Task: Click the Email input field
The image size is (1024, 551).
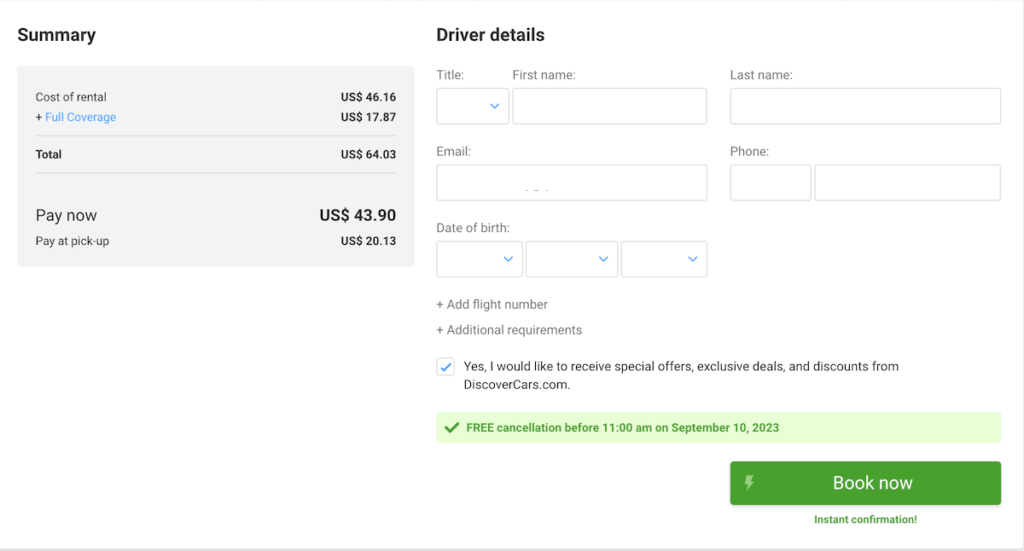Action: 571,182
